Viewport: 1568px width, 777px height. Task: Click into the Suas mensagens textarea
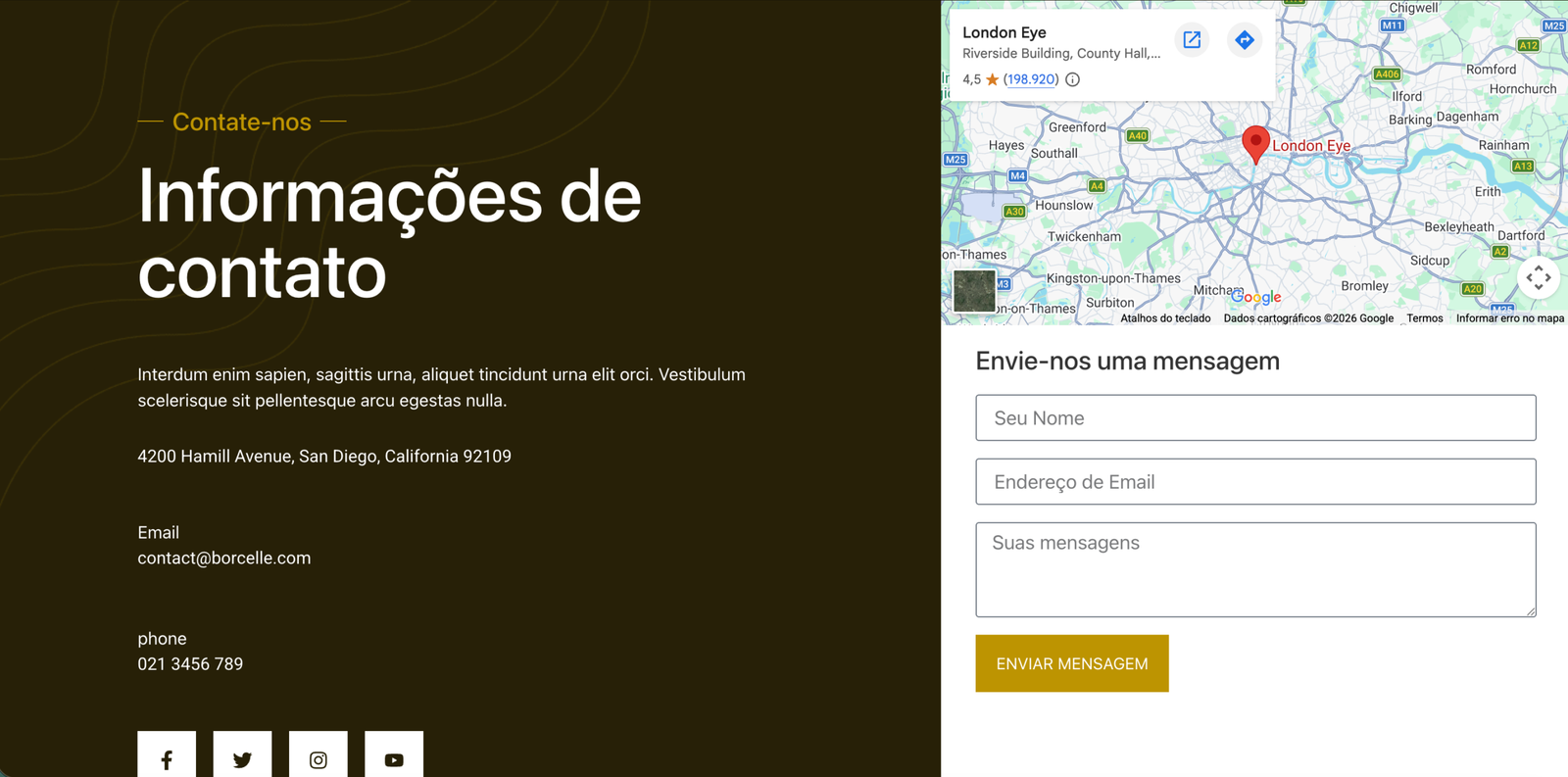(1255, 569)
